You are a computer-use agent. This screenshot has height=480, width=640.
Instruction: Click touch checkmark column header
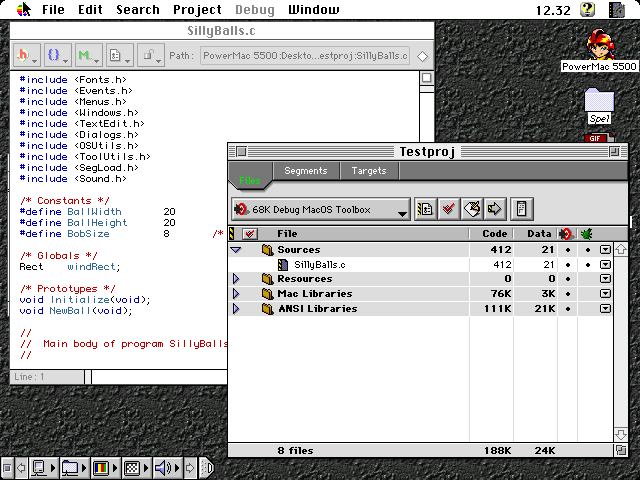[250, 234]
